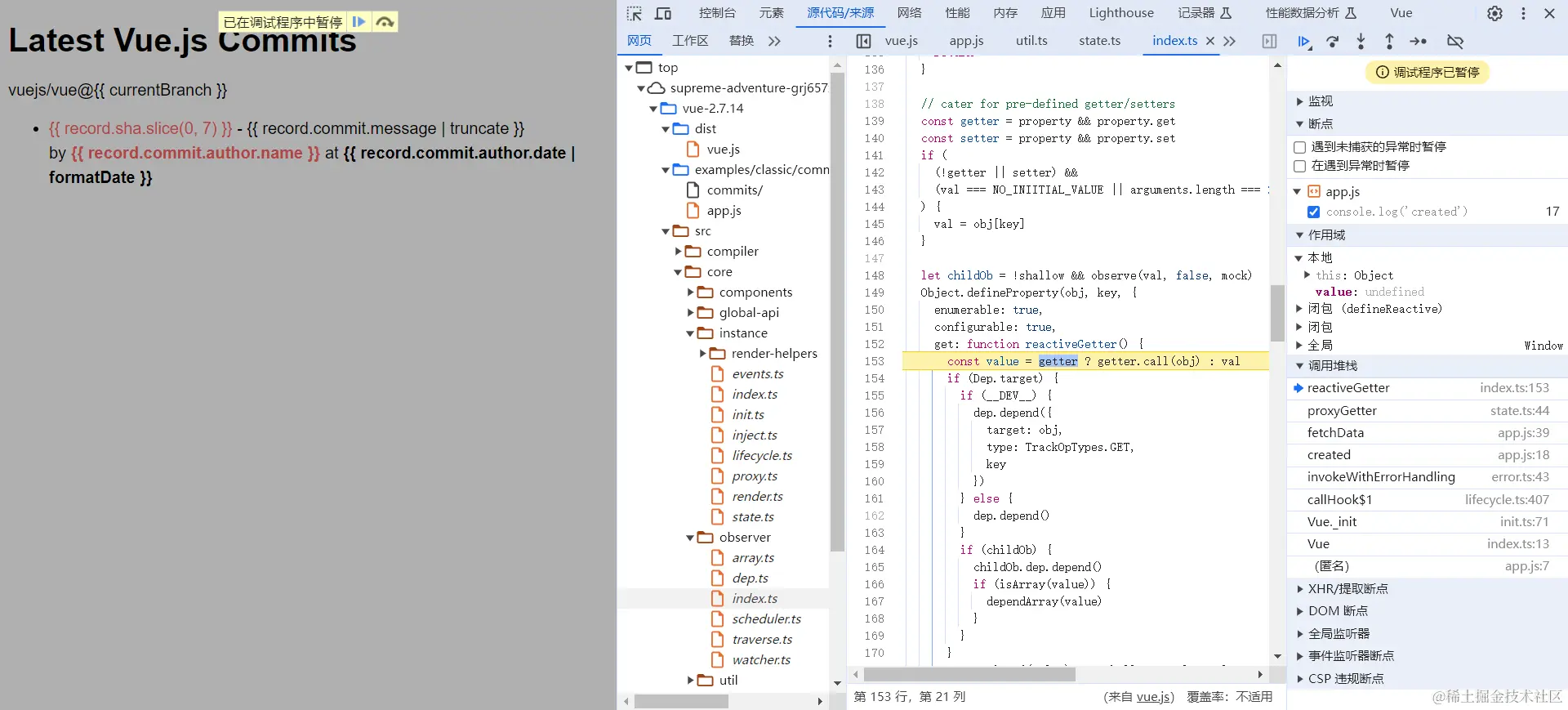Open the state.ts editor tab

coord(1099,41)
